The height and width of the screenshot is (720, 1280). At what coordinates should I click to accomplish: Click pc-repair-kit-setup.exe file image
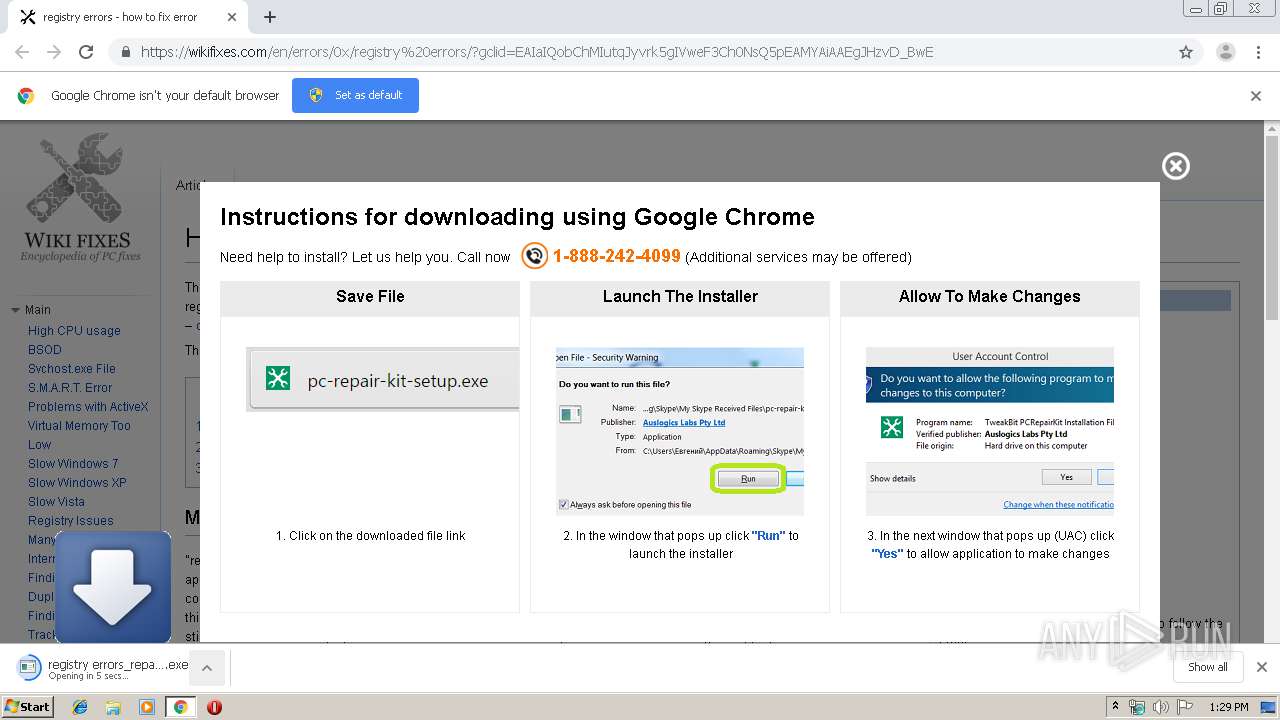click(x=382, y=380)
